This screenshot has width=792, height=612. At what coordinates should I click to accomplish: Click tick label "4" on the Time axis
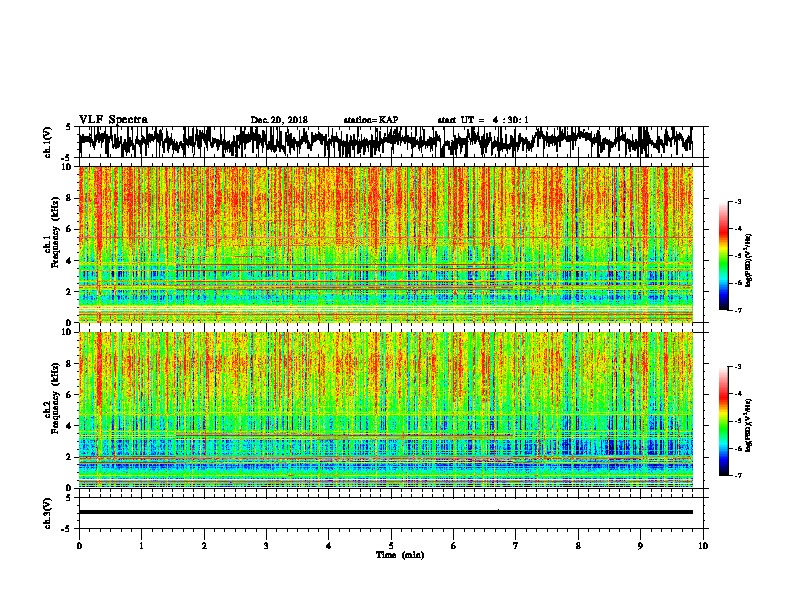[329, 545]
